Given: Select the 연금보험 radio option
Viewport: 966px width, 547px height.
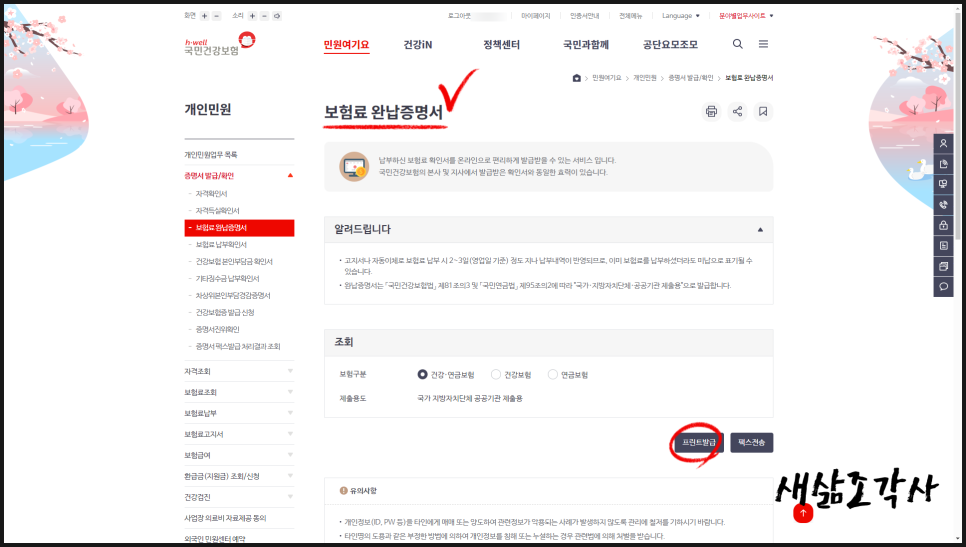Looking at the screenshot, I should tap(553, 375).
